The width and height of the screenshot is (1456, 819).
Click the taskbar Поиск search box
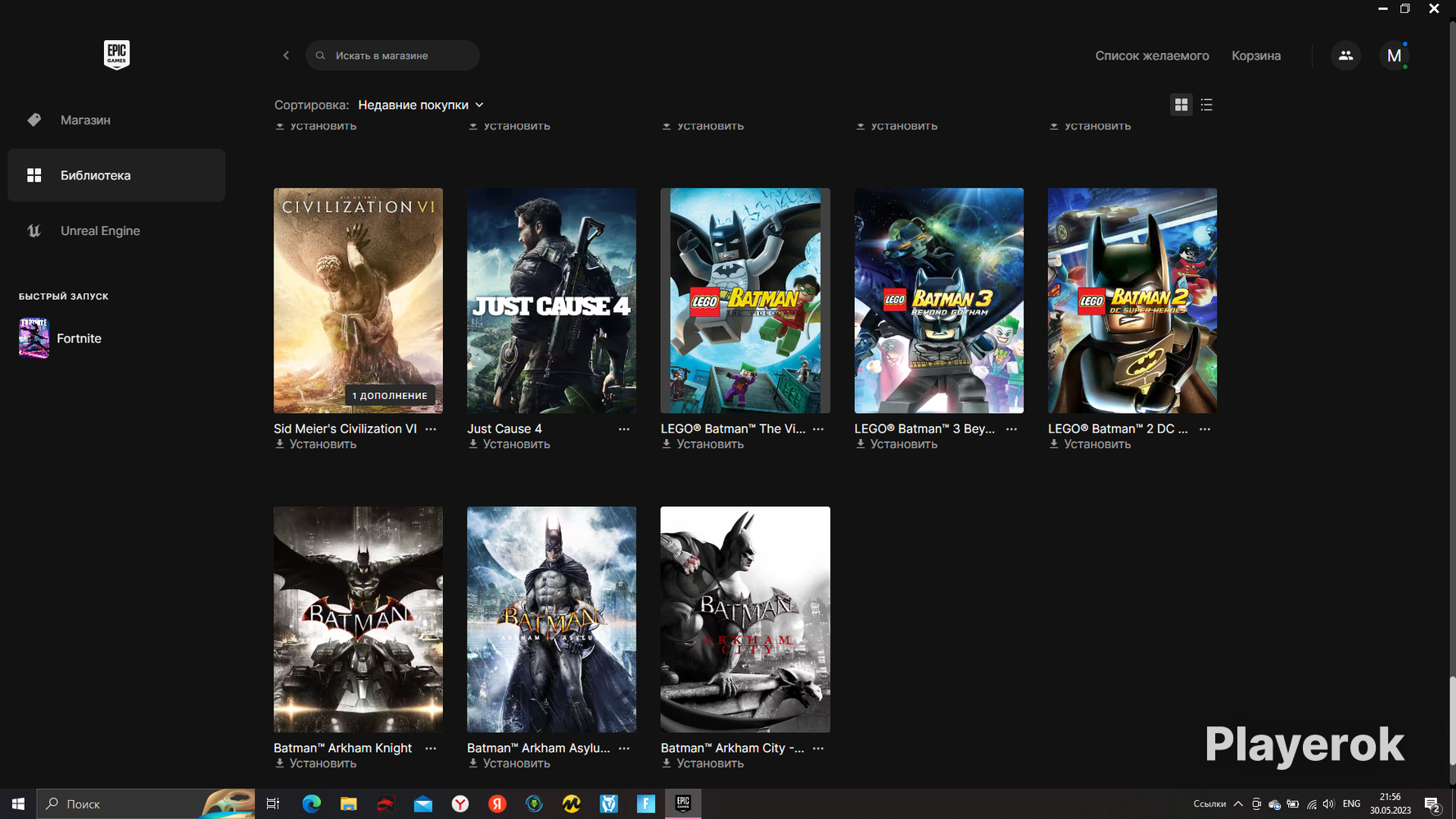[146, 804]
